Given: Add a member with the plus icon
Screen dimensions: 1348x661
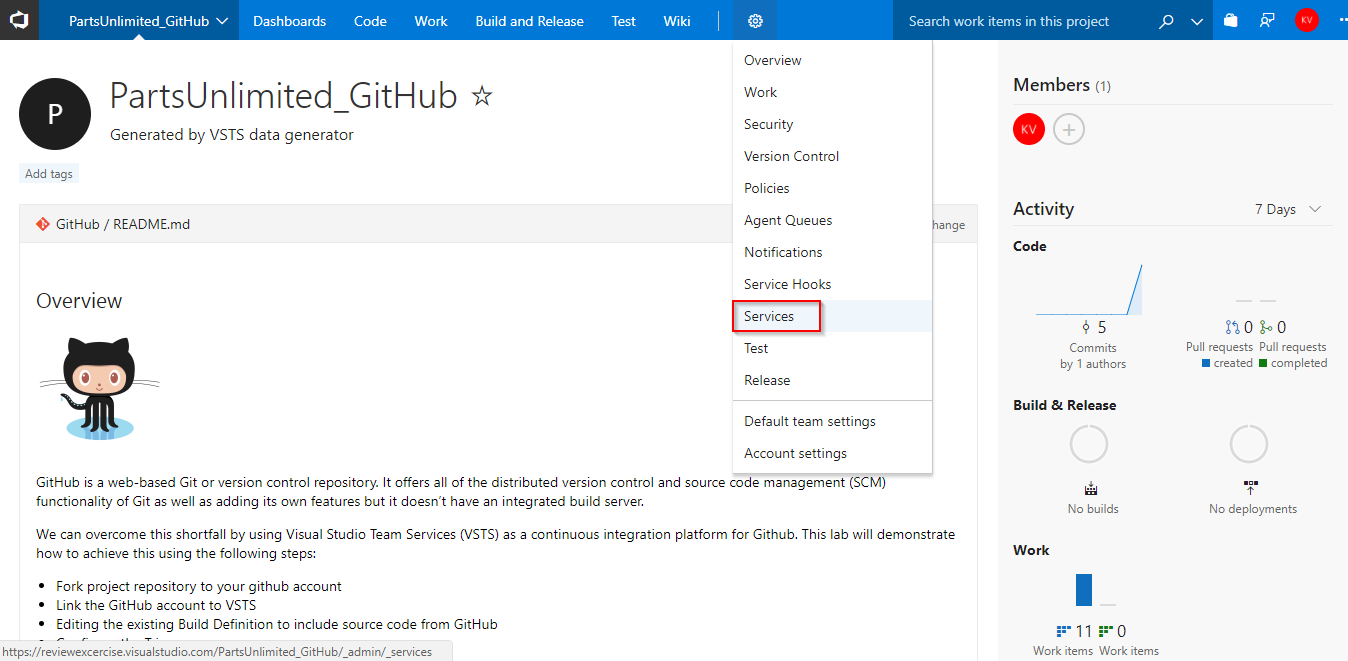Looking at the screenshot, I should tap(1069, 129).
